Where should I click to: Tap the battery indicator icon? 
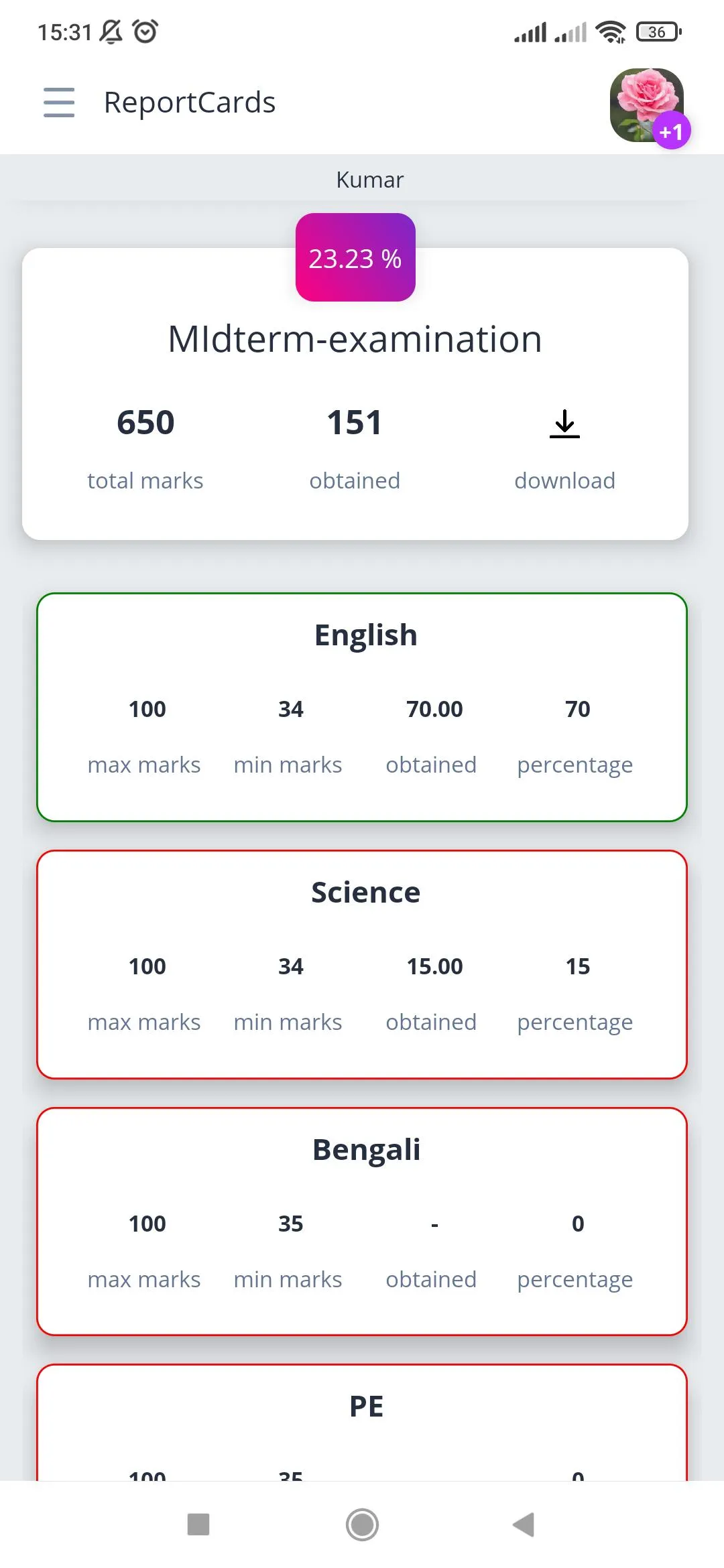pyautogui.click(x=659, y=31)
